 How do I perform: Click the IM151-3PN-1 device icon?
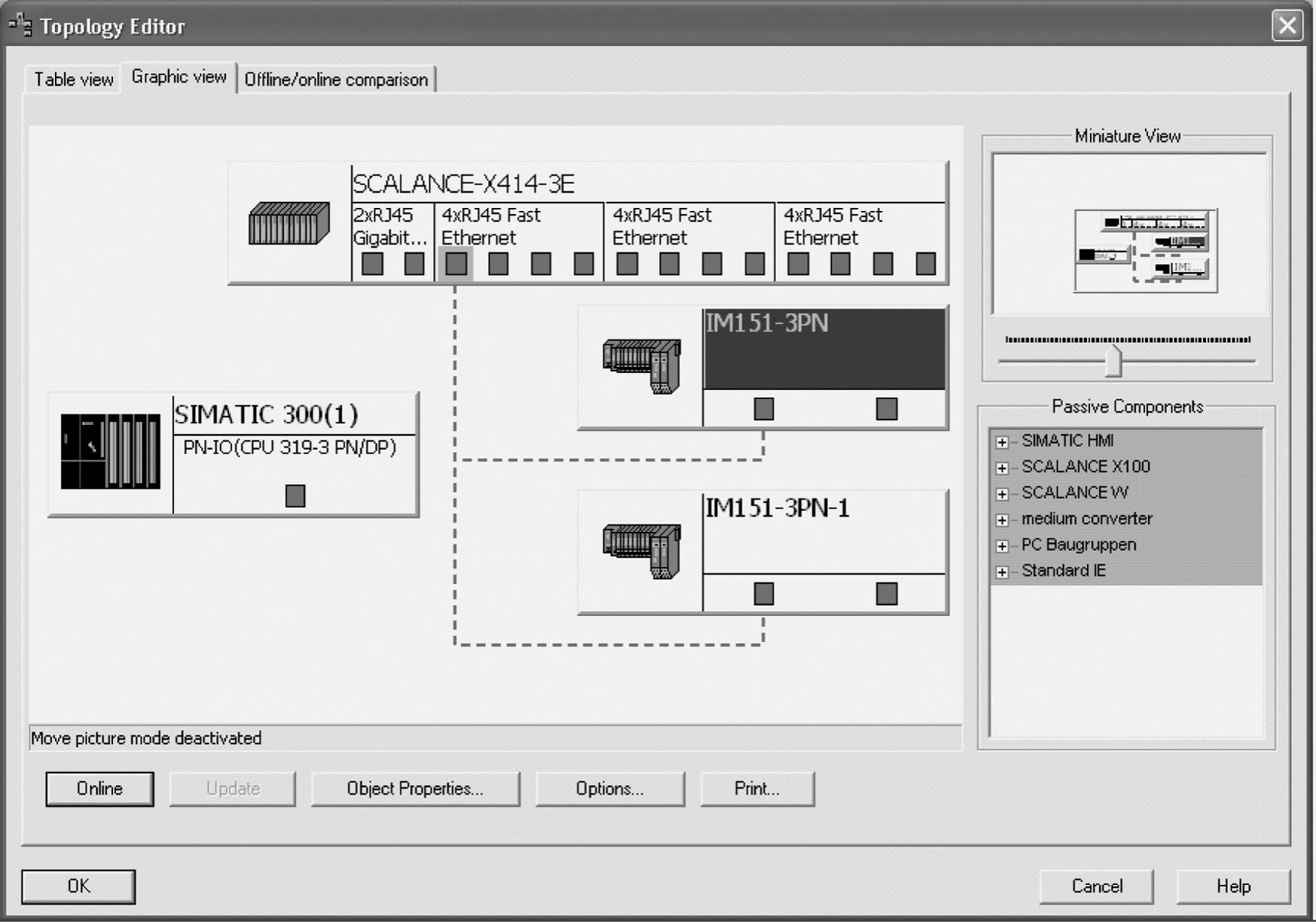[x=642, y=551]
